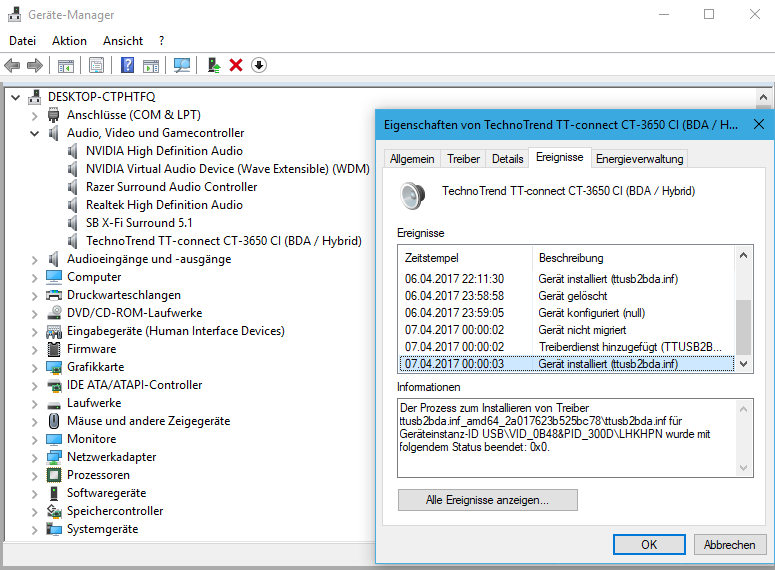
Task: Click the Netzwerkadapter network icon
Action: (54, 457)
